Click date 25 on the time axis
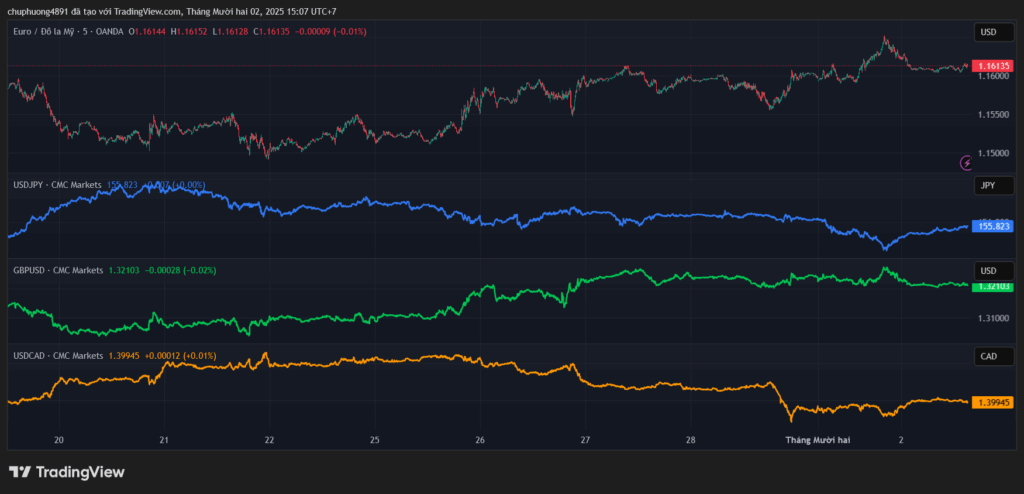 pos(375,440)
